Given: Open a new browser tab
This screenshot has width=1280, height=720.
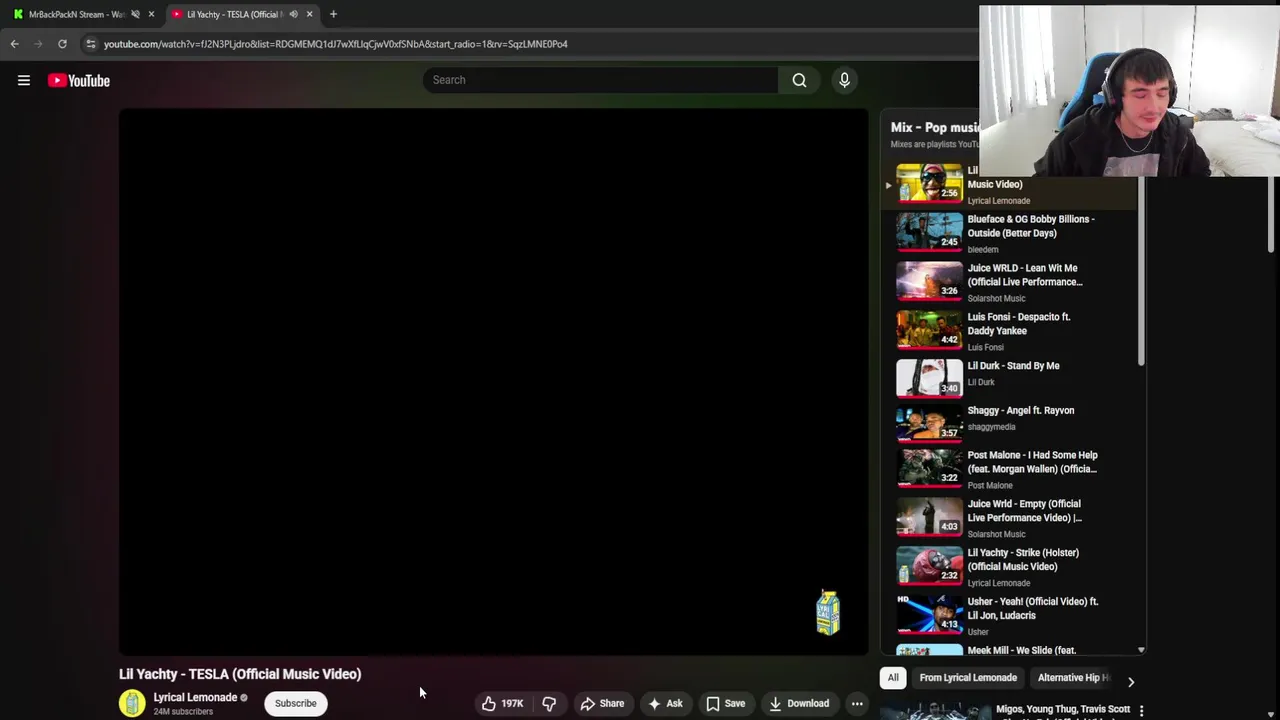Looking at the screenshot, I should coord(333,14).
